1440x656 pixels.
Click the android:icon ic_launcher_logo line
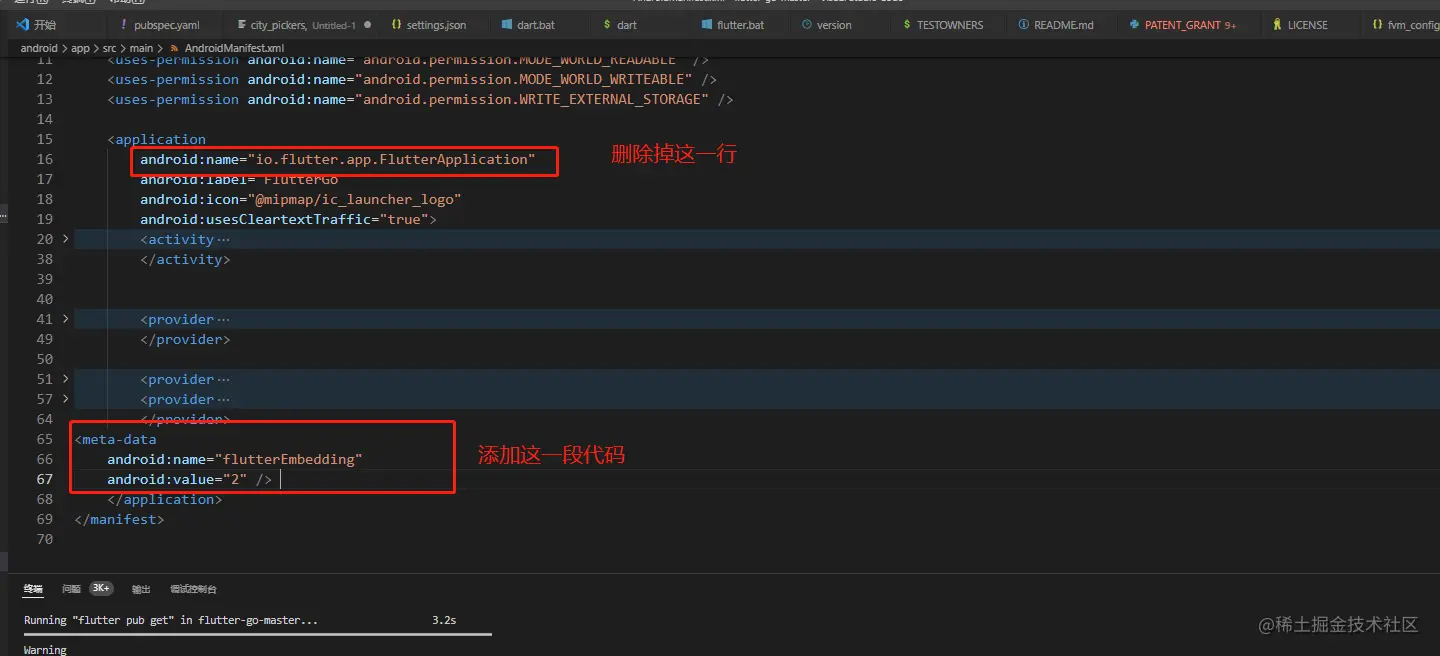tap(300, 199)
